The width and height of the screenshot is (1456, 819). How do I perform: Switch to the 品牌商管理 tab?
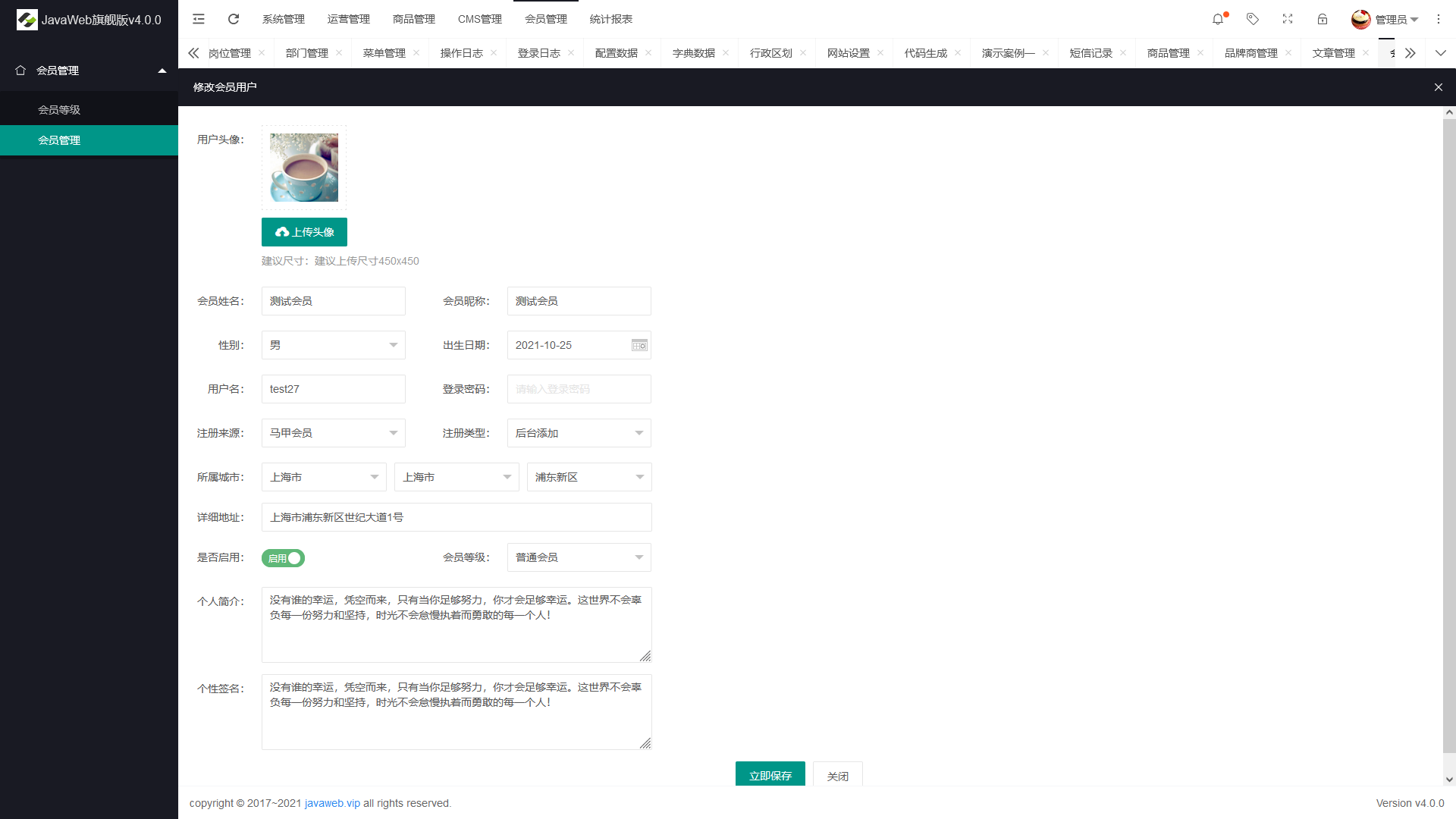click(1251, 53)
